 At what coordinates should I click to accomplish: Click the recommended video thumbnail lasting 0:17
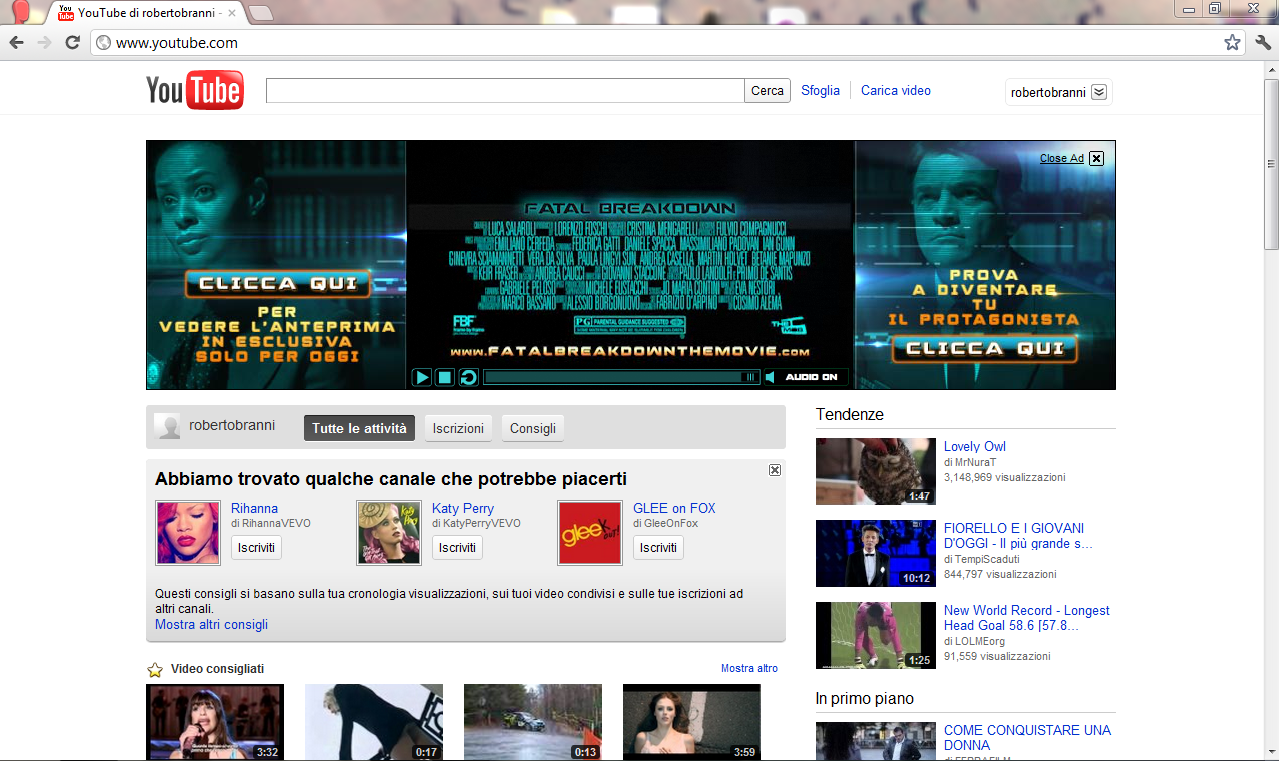point(374,722)
